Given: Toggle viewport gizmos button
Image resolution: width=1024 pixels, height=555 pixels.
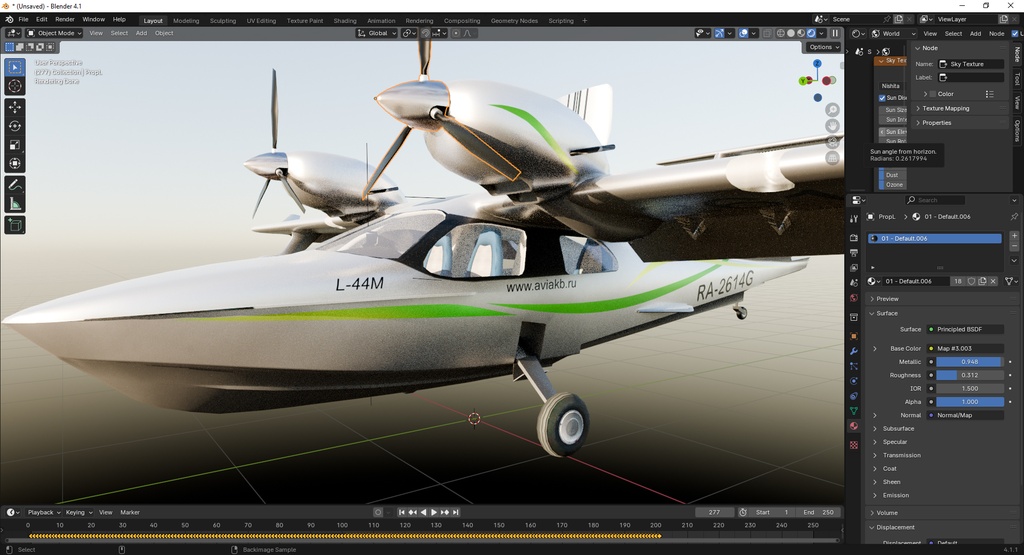Looking at the screenshot, I should [719, 33].
